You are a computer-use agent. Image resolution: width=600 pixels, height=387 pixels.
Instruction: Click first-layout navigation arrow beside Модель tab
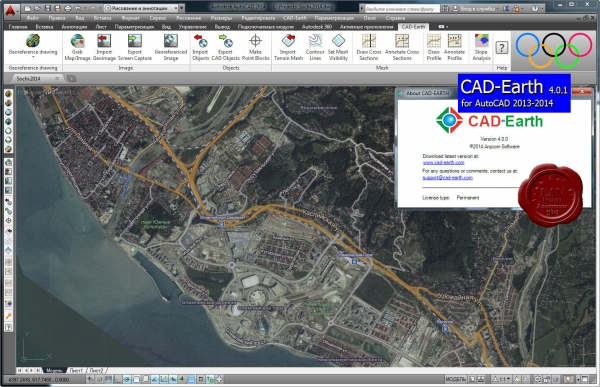(19, 371)
